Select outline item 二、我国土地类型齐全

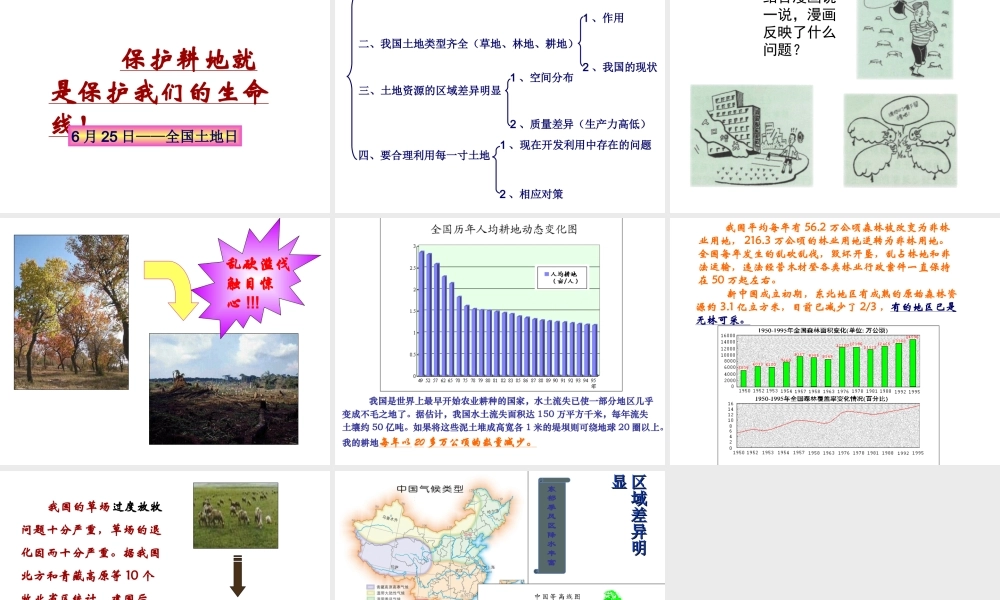tap(466, 44)
